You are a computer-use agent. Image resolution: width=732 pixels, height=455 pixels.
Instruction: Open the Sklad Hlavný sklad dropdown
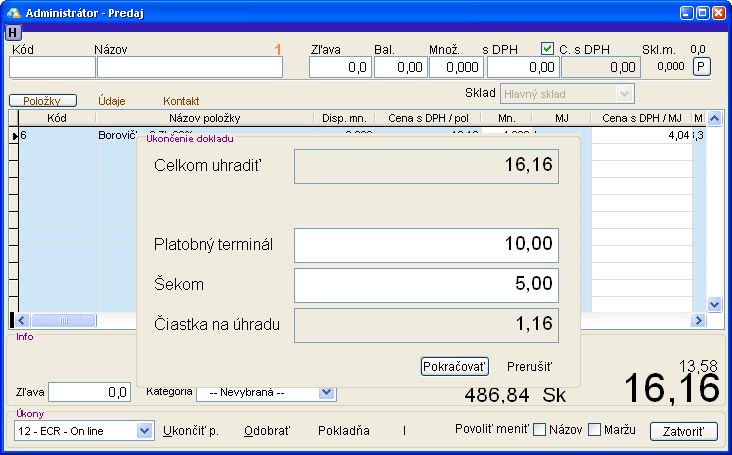625,93
